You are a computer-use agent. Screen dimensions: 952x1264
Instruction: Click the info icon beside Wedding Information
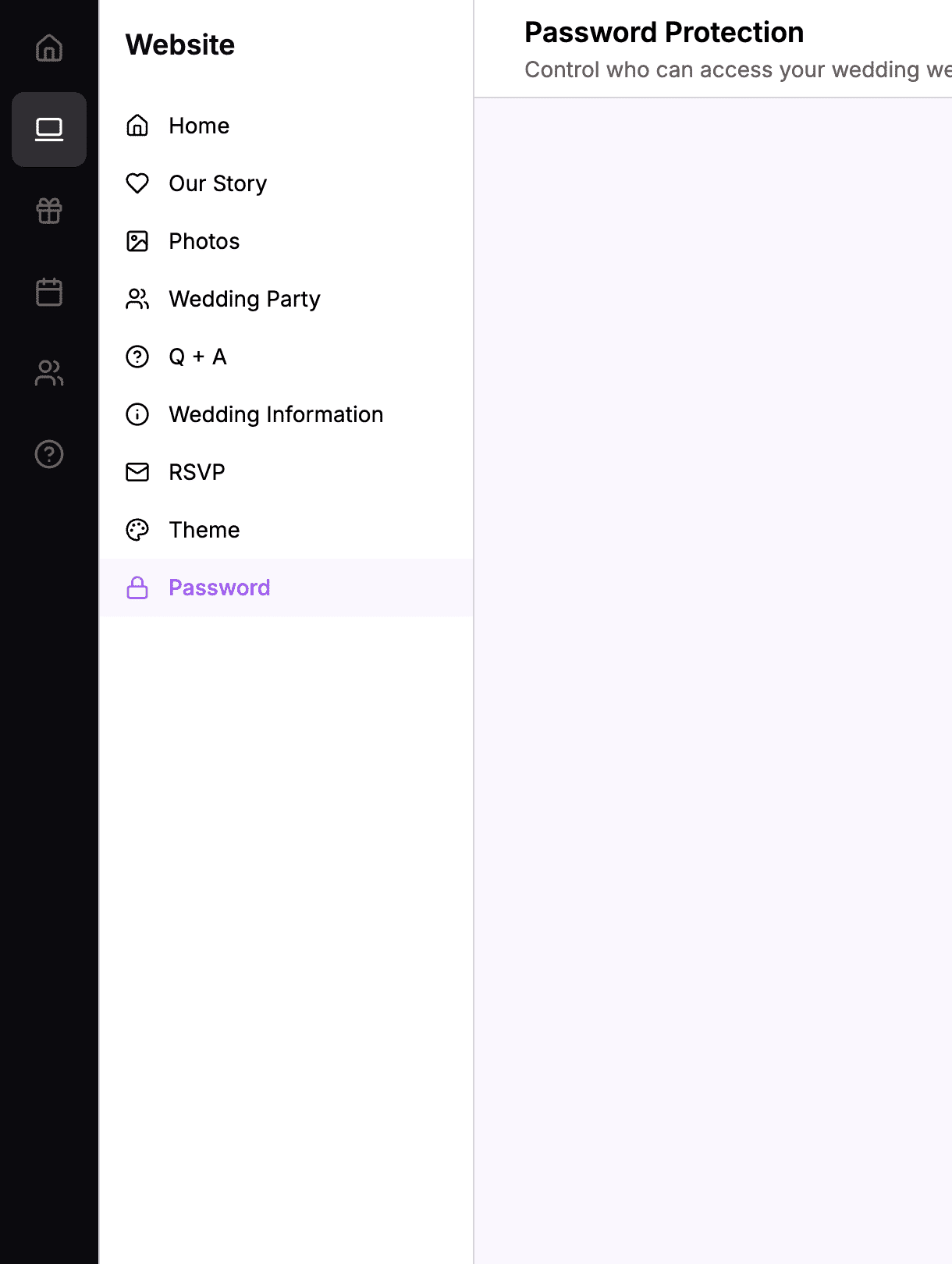pyautogui.click(x=137, y=414)
